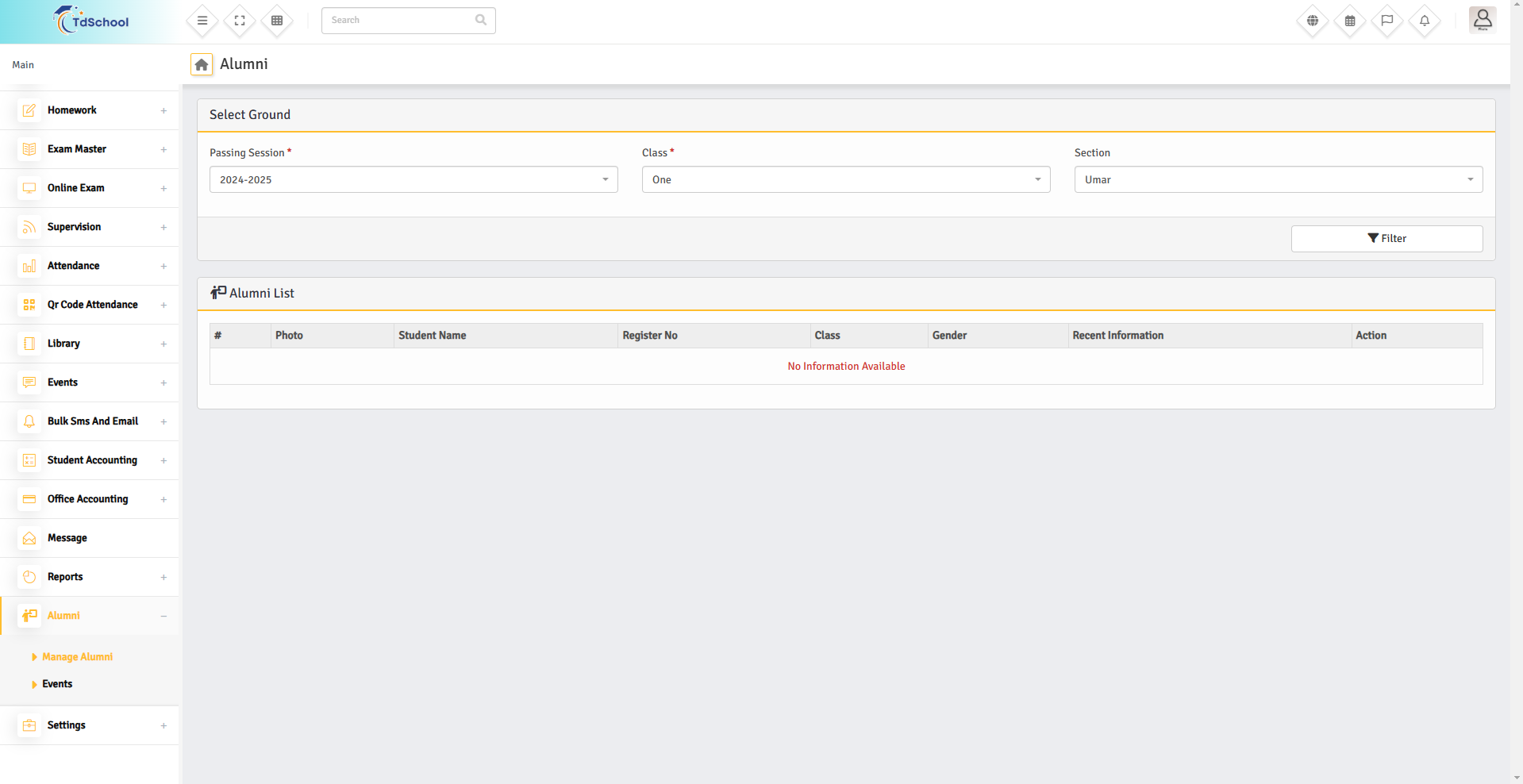Open the user profile avatar
1523x784 pixels.
(1482, 20)
